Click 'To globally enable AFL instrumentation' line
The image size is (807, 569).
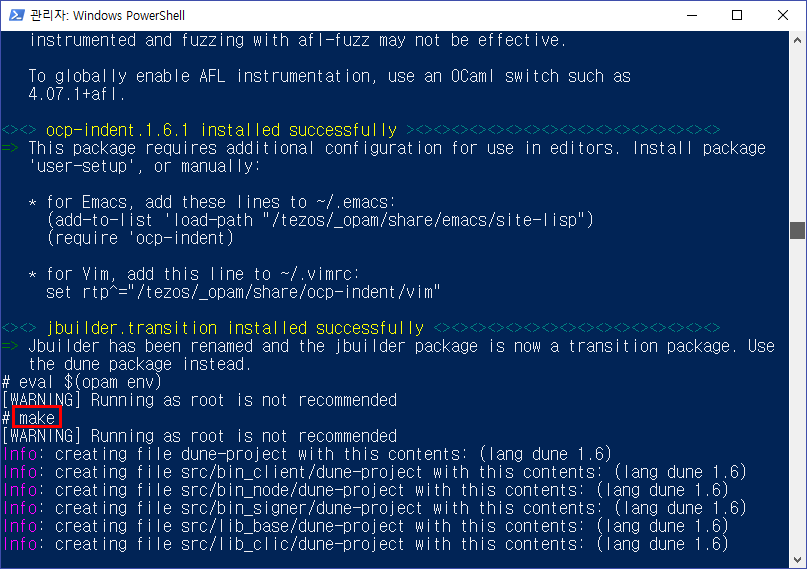329,76
